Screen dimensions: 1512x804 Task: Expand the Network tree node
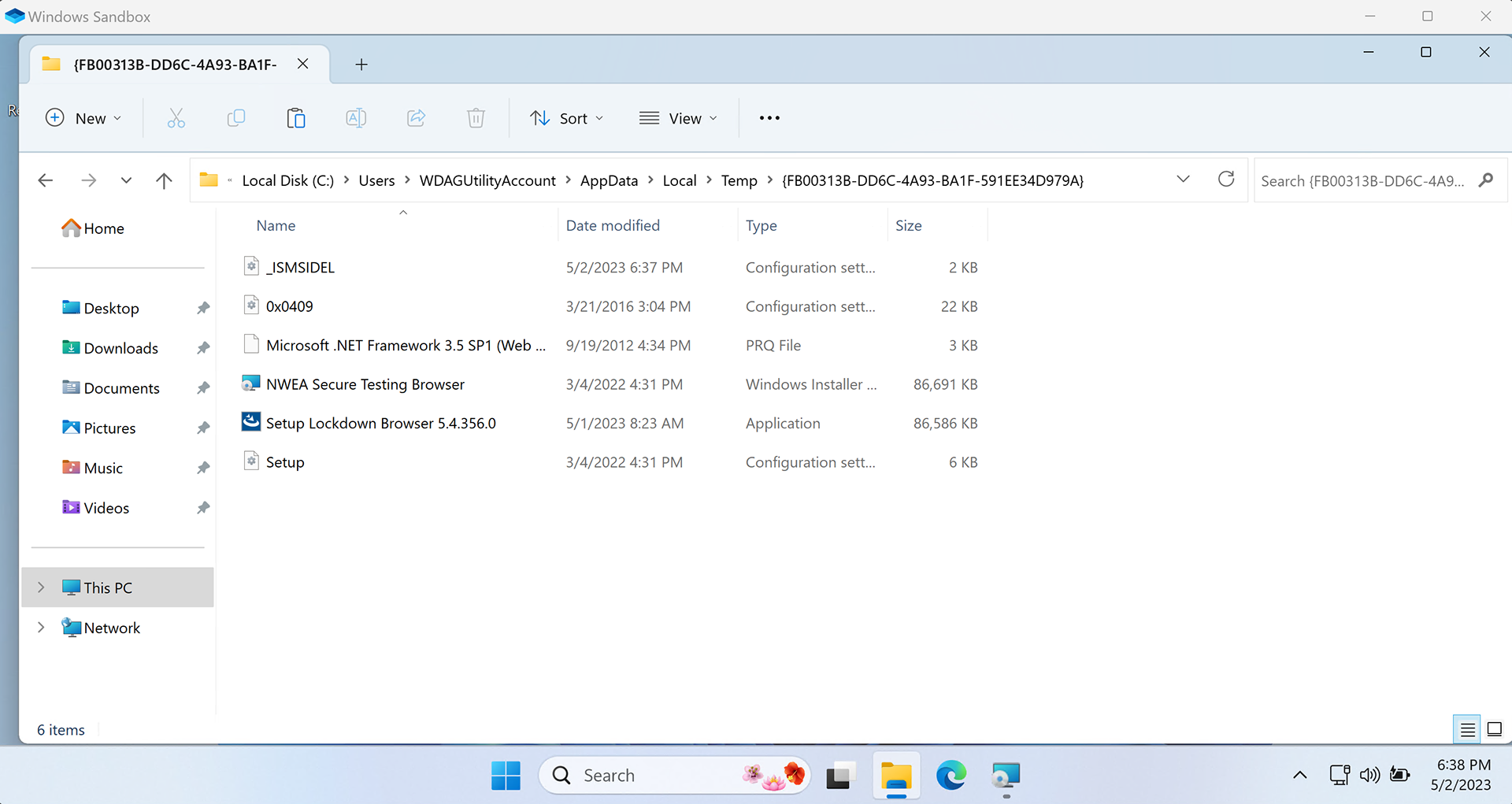click(x=41, y=628)
